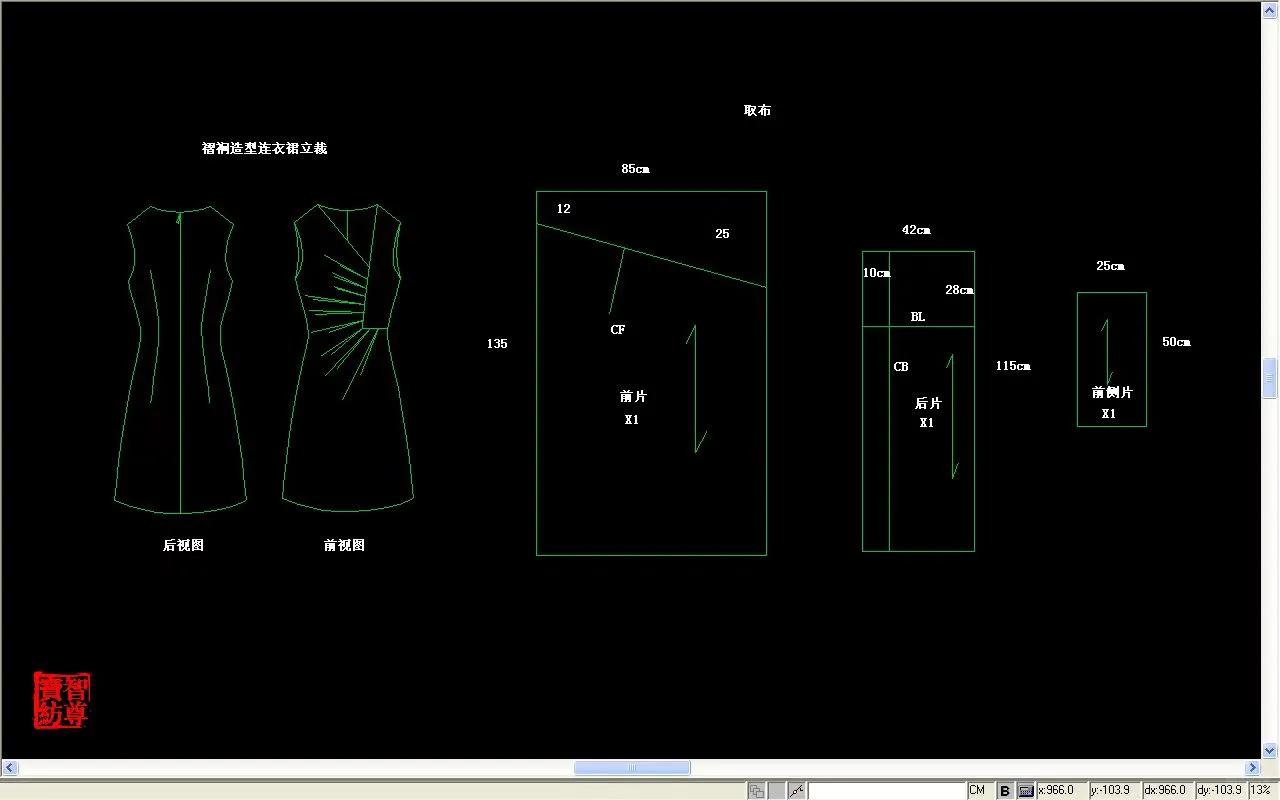1280x800 pixels.
Task: Click the 115cm height label
Action: (x=1013, y=366)
